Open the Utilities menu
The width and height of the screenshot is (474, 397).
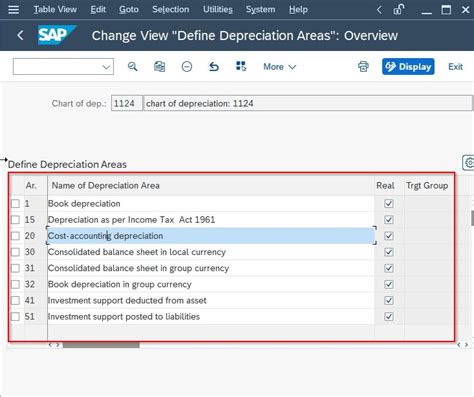point(218,9)
